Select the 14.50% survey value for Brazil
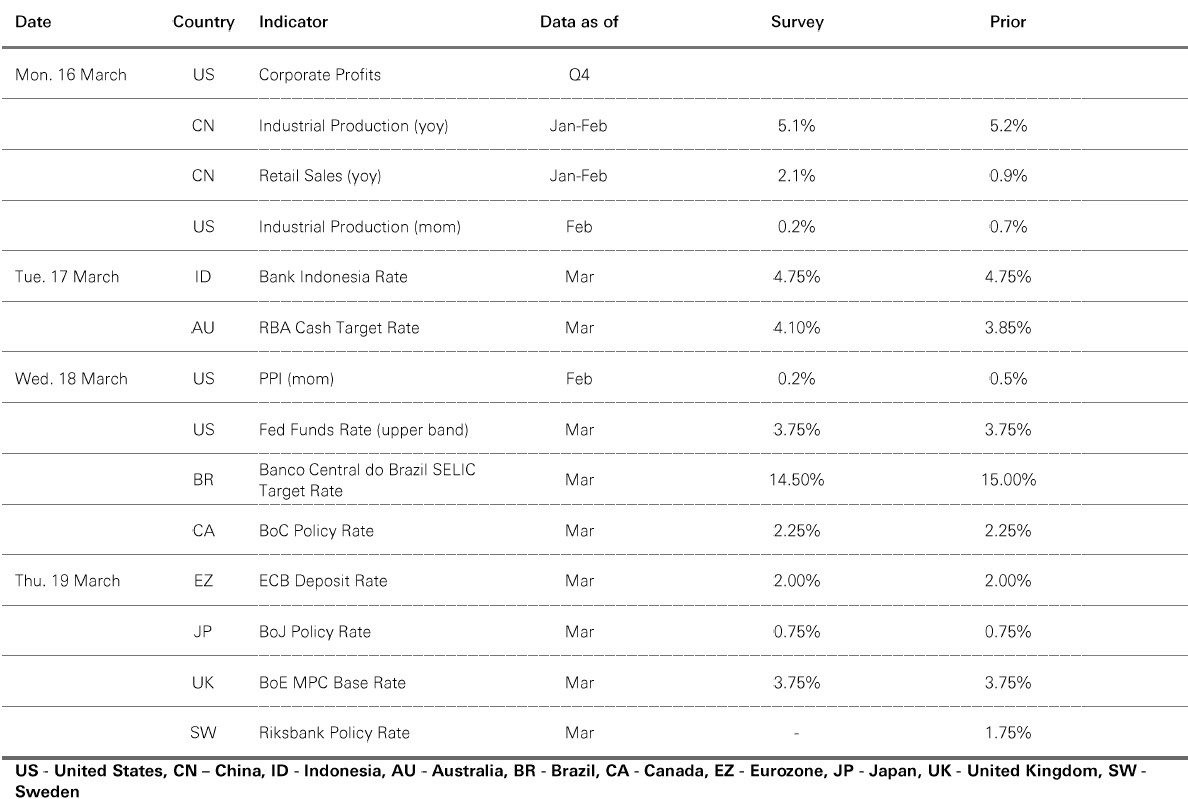 pos(797,480)
